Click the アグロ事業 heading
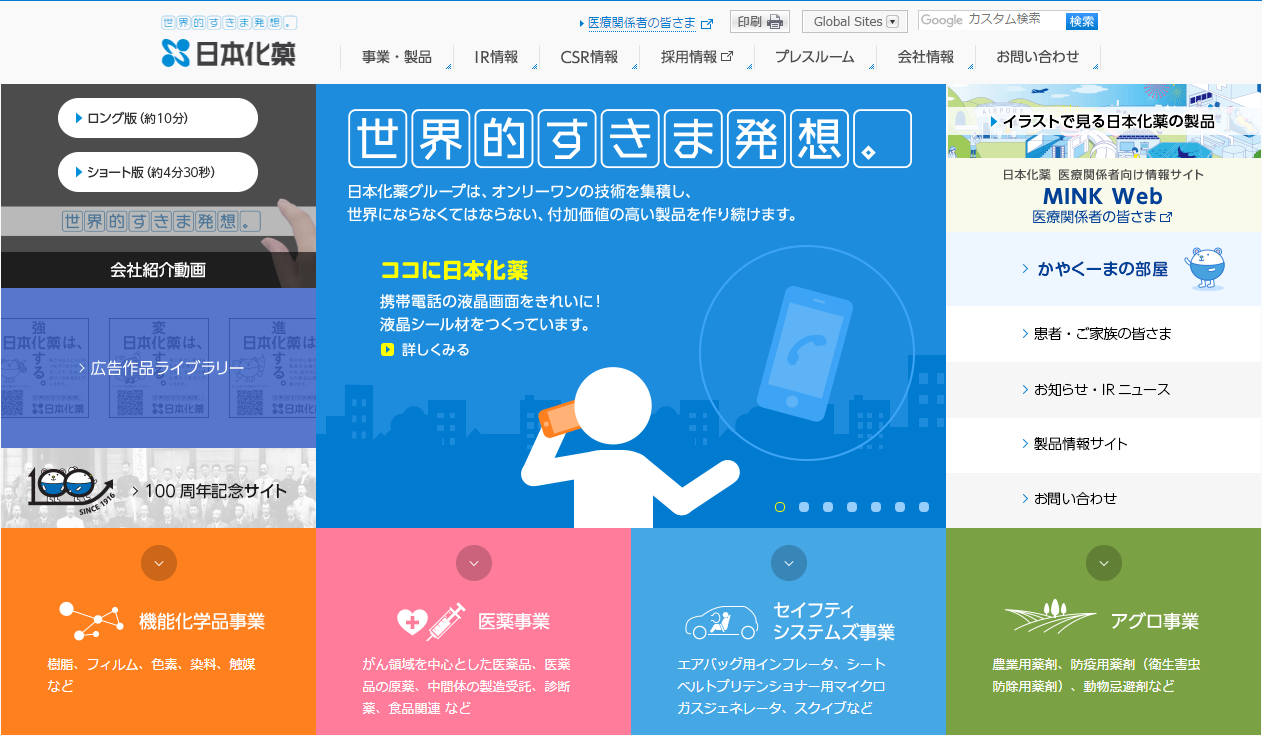 point(1155,622)
